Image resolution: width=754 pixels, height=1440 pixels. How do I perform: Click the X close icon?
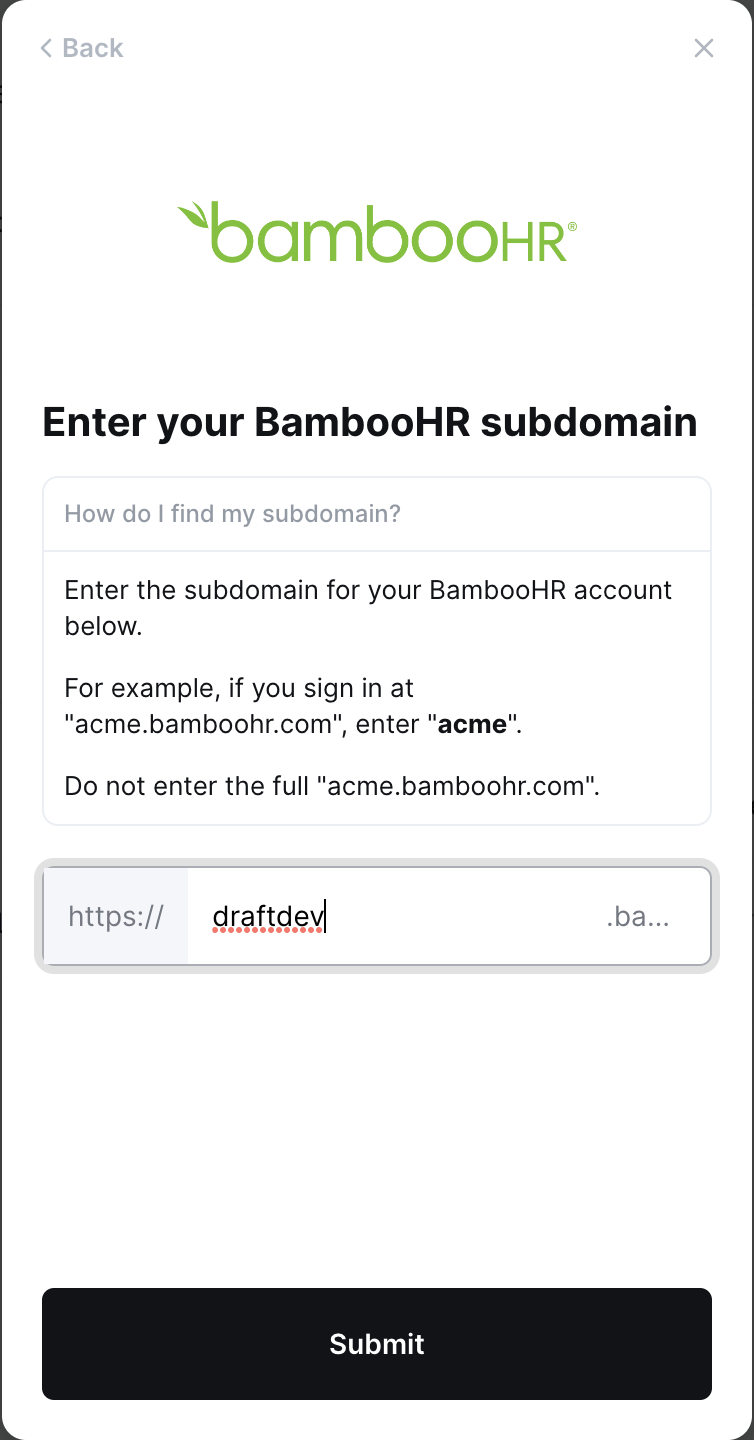(704, 48)
